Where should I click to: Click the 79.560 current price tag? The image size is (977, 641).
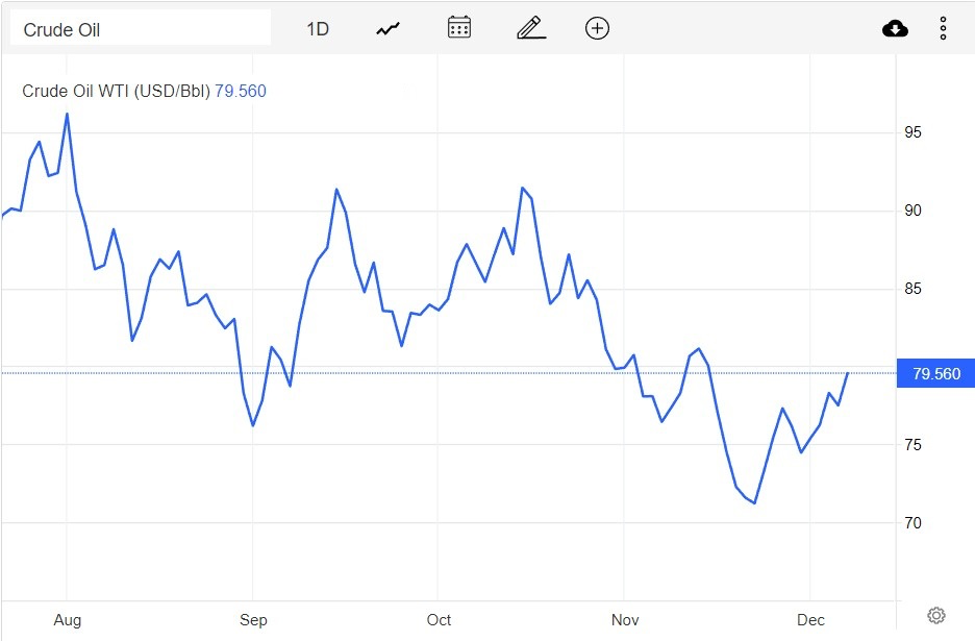(x=936, y=374)
